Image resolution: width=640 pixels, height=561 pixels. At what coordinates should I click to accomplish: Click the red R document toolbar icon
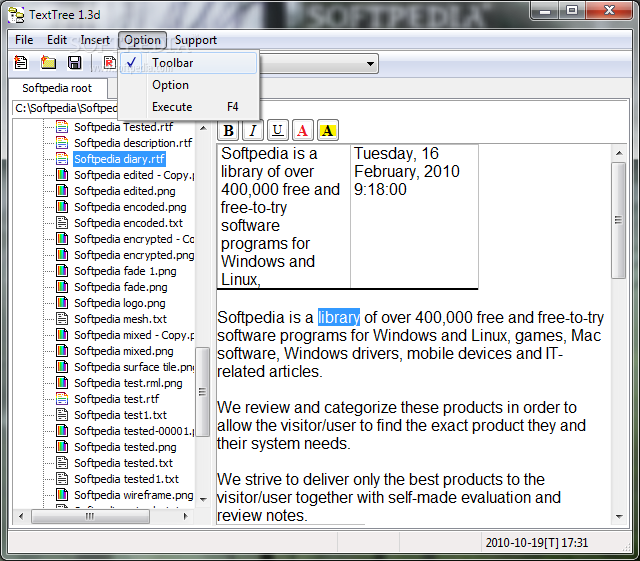pos(109,62)
